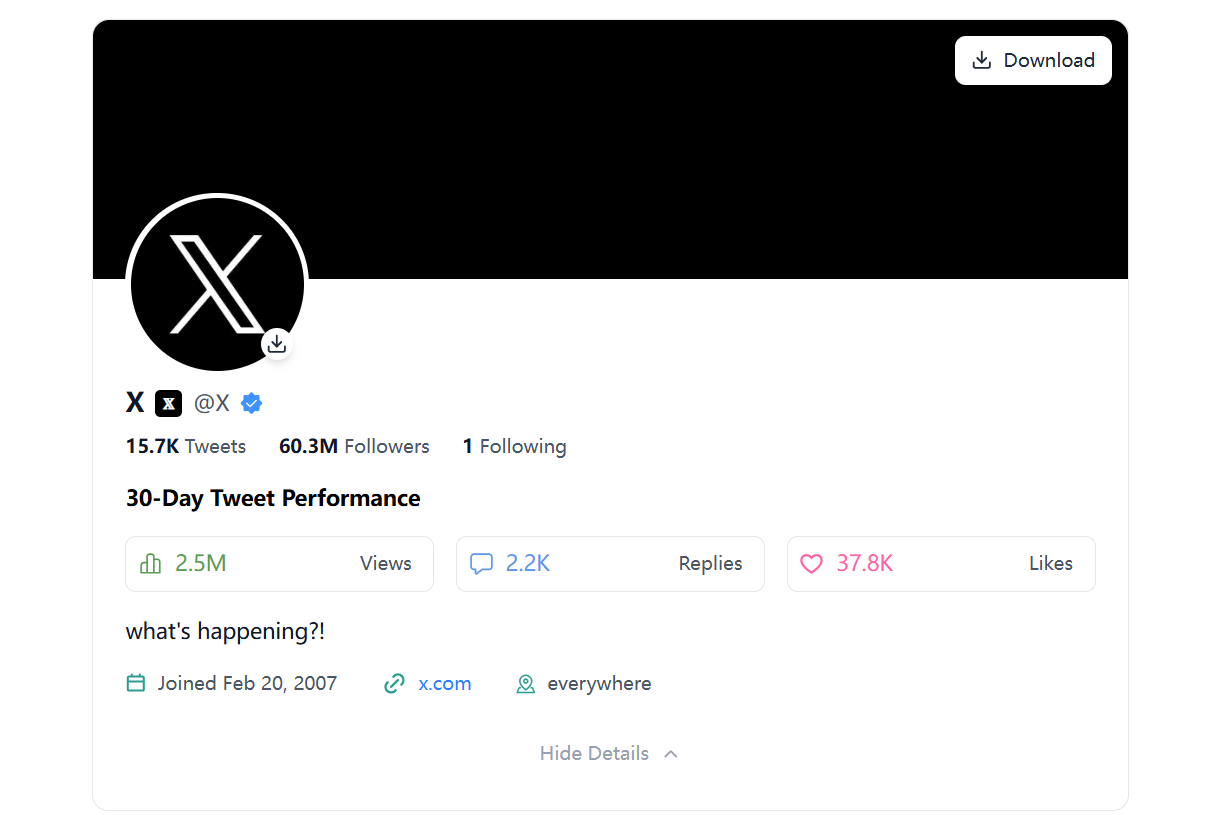
Task: Open the X profile avatar image
Action: [x=216, y=283]
